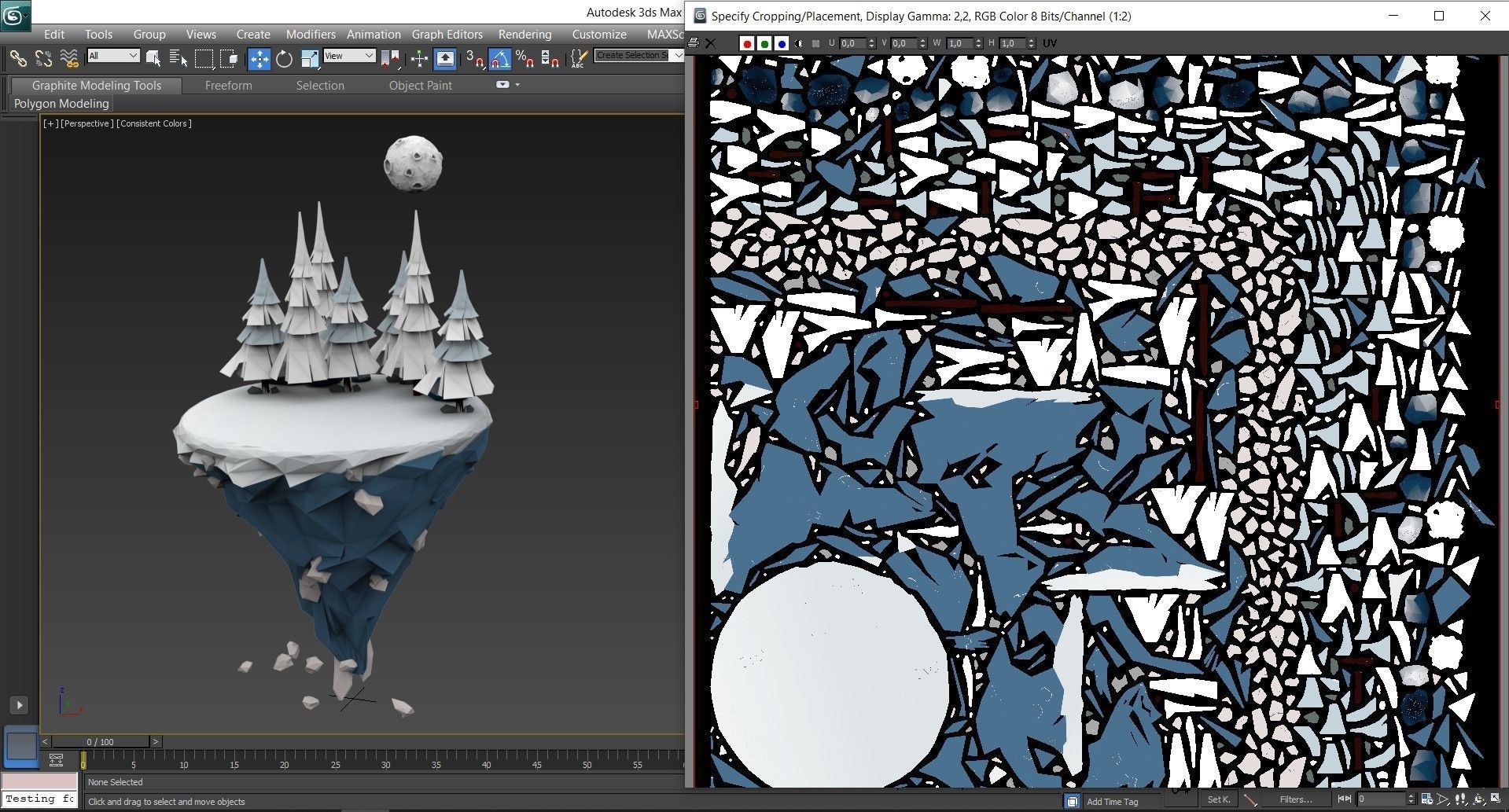Step time slider forward one frame
The height and width of the screenshot is (812, 1509).
pos(156,742)
